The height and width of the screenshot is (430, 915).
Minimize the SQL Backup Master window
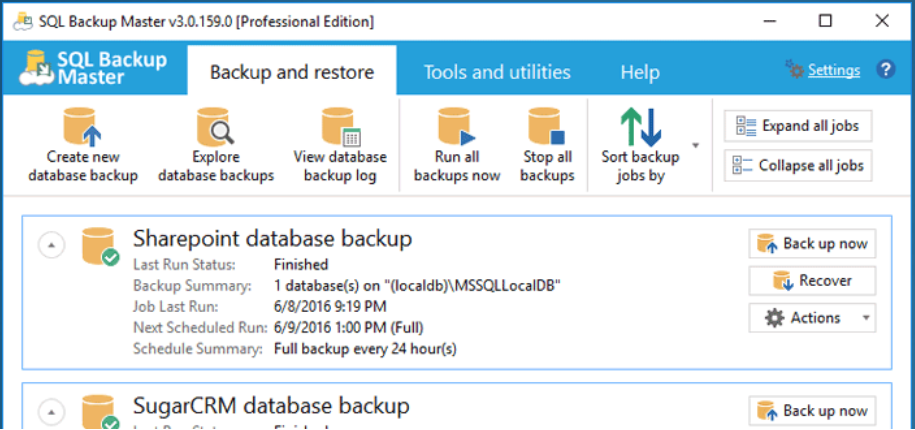(x=770, y=22)
